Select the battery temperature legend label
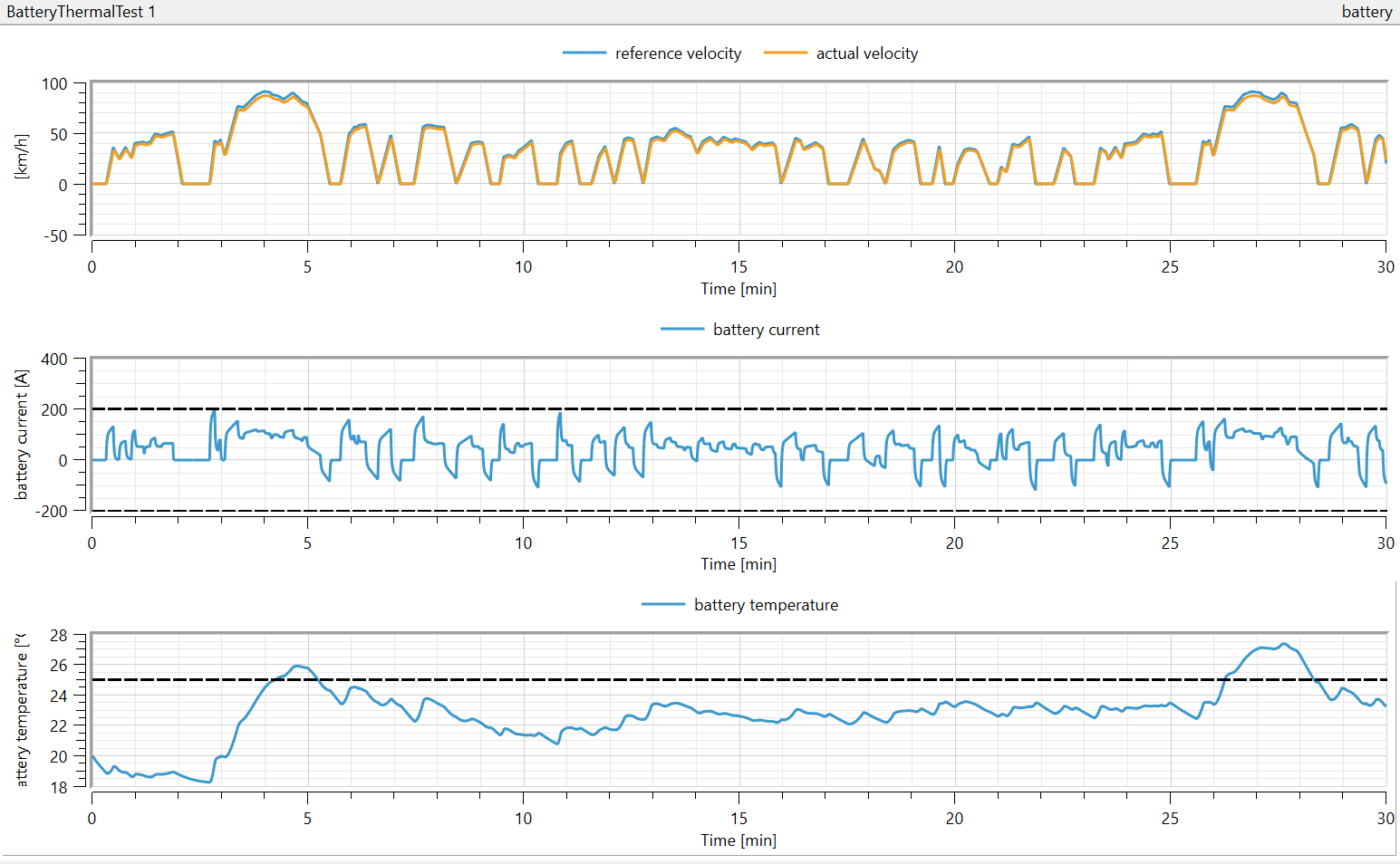Image resolution: width=1400 pixels, height=864 pixels. coord(767,605)
